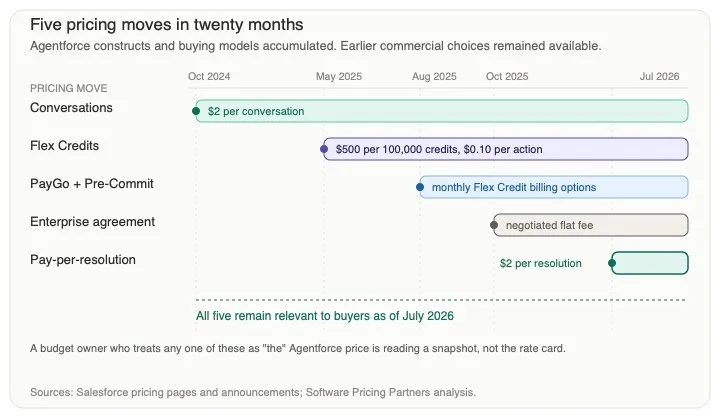
Task: Select the '$500 per 100,000 credits' bar
Action: (506, 149)
